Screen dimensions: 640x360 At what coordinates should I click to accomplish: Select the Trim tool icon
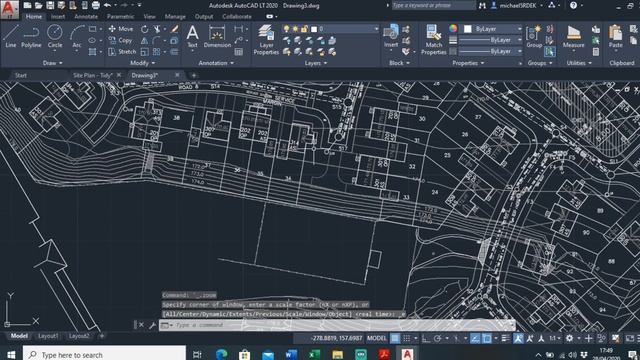pyautogui.click(x=157, y=29)
